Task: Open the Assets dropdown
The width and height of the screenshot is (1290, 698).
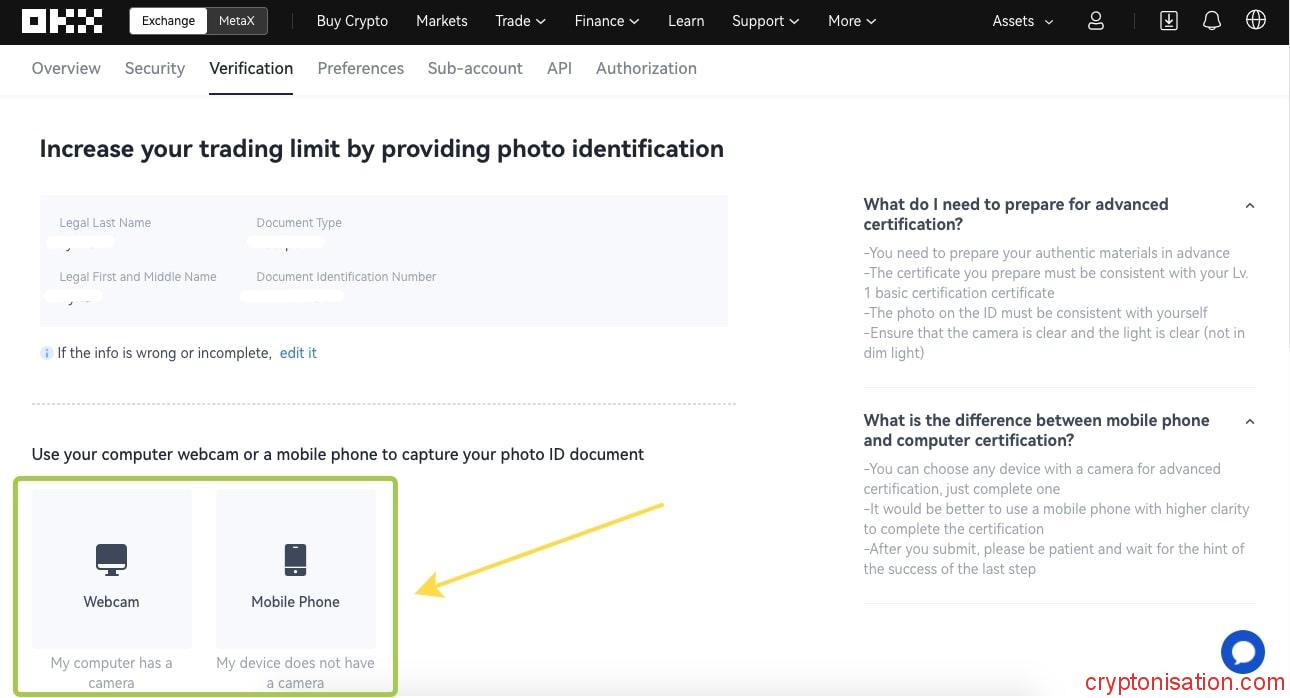Action: [1022, 21]
